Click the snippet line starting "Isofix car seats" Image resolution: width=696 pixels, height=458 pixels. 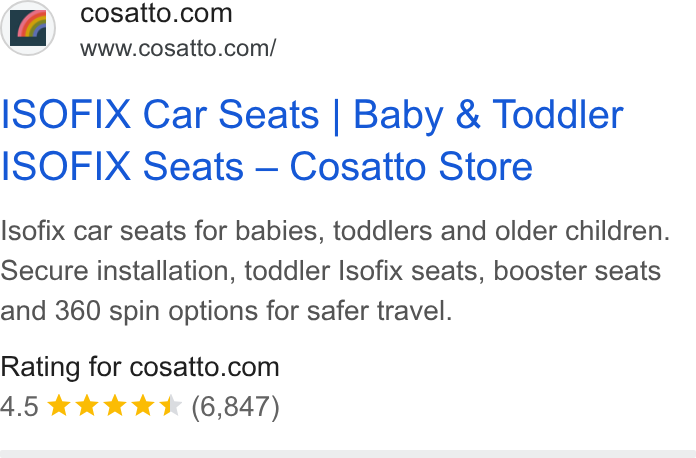[x=335, y=231]
